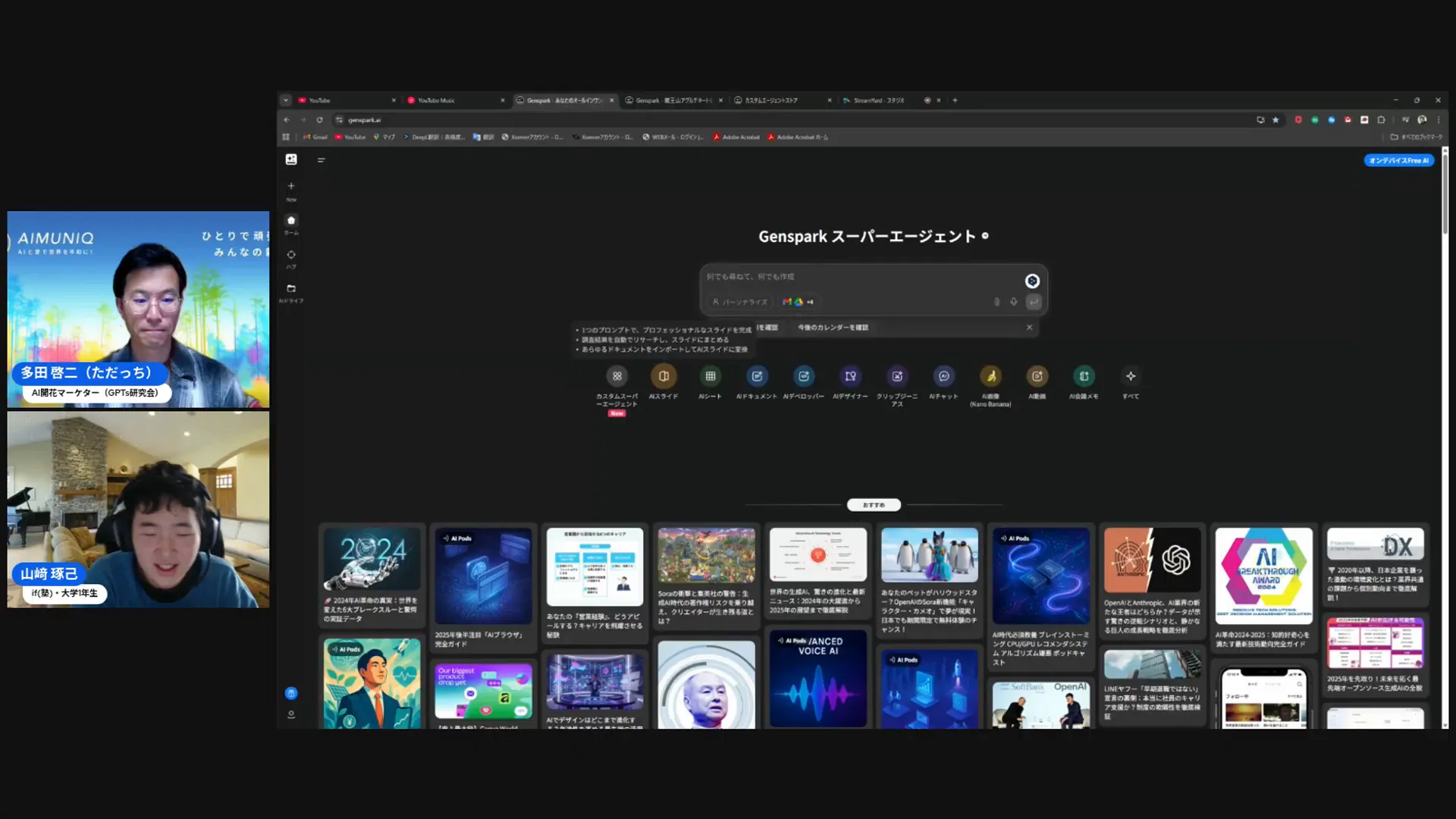
Task: Select the AIドキュメント agent icon
Action: click(x=757, y=376)
